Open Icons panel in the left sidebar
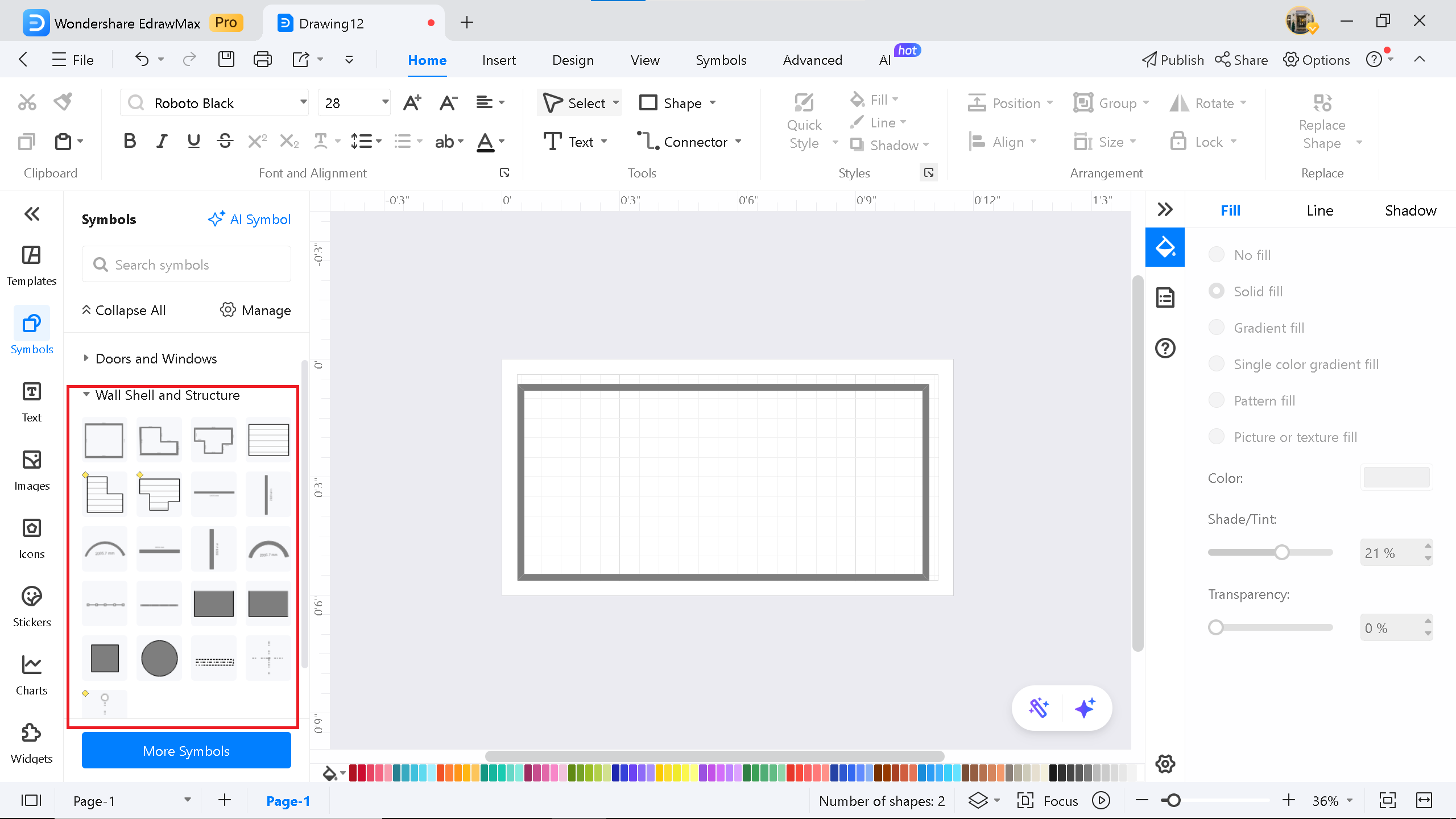 (32, 539)
